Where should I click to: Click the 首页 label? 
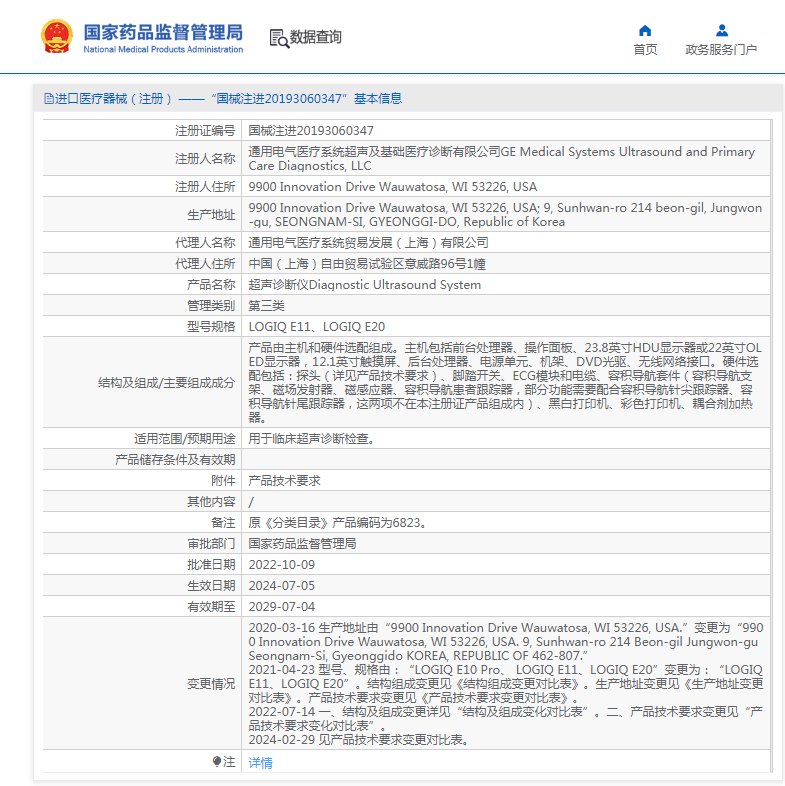645,50
